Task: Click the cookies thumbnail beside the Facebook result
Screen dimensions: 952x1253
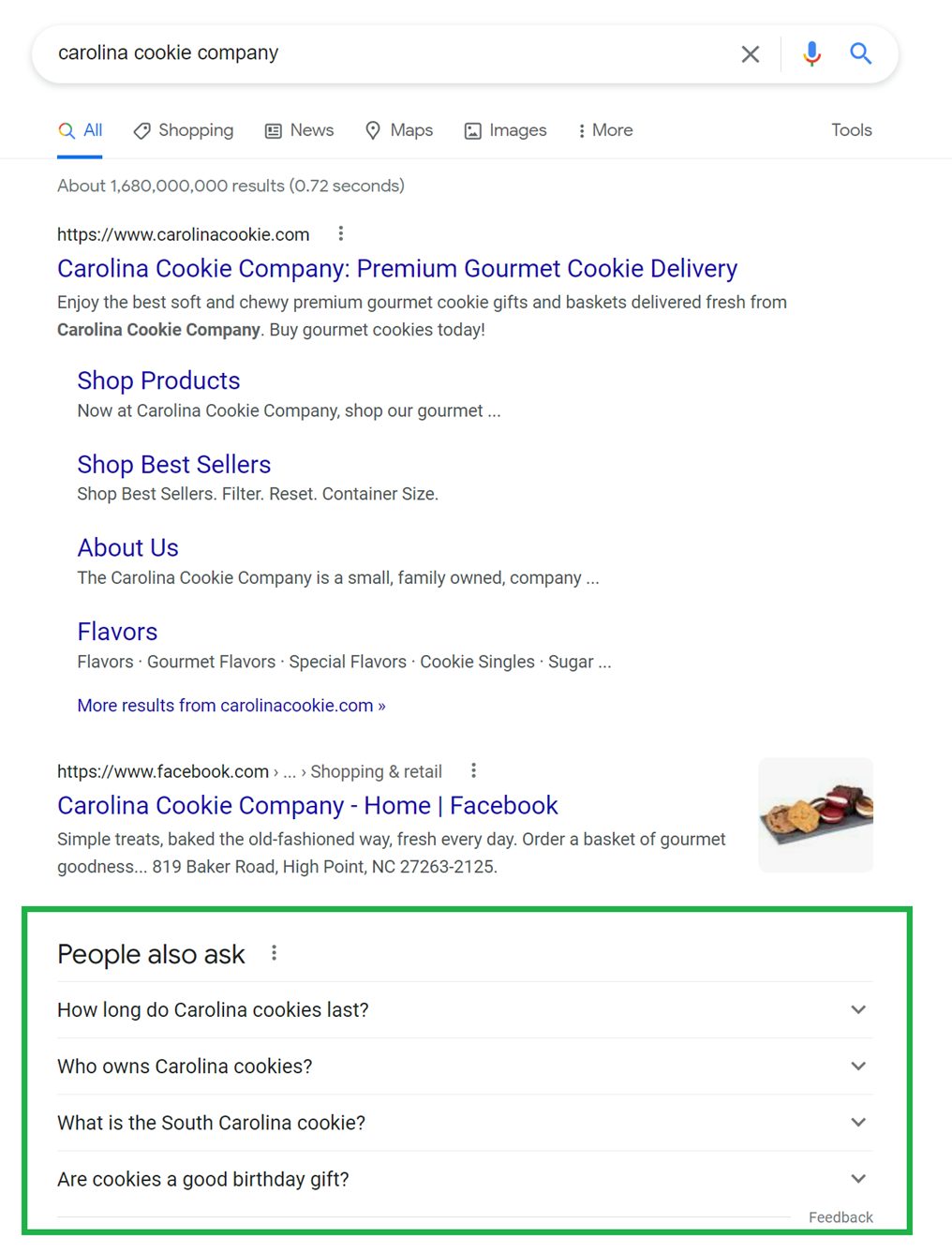Action: pyautogui.click(x=814, y=814)
